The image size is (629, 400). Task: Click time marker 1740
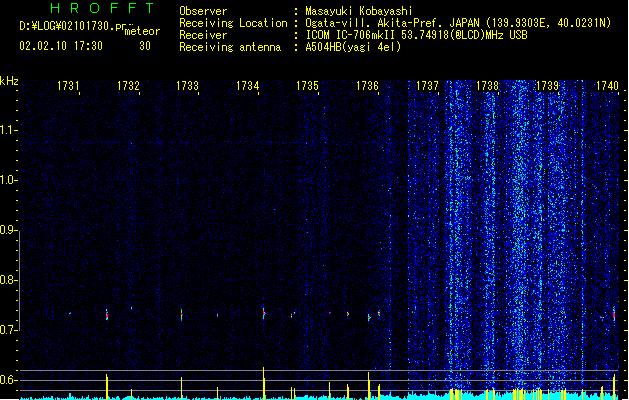pos(607,86)
